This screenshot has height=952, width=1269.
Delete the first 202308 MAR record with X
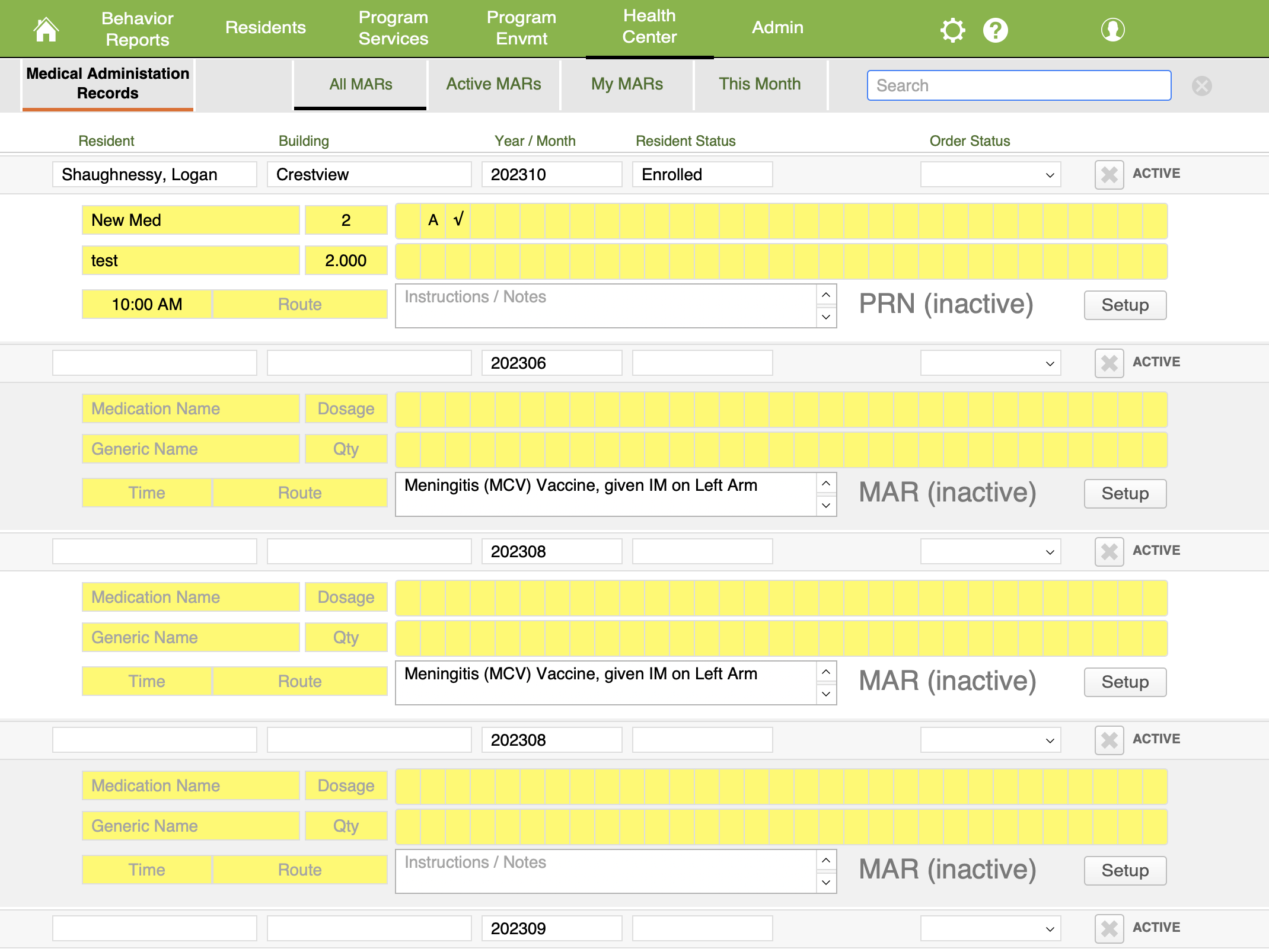pos(1109,552)
